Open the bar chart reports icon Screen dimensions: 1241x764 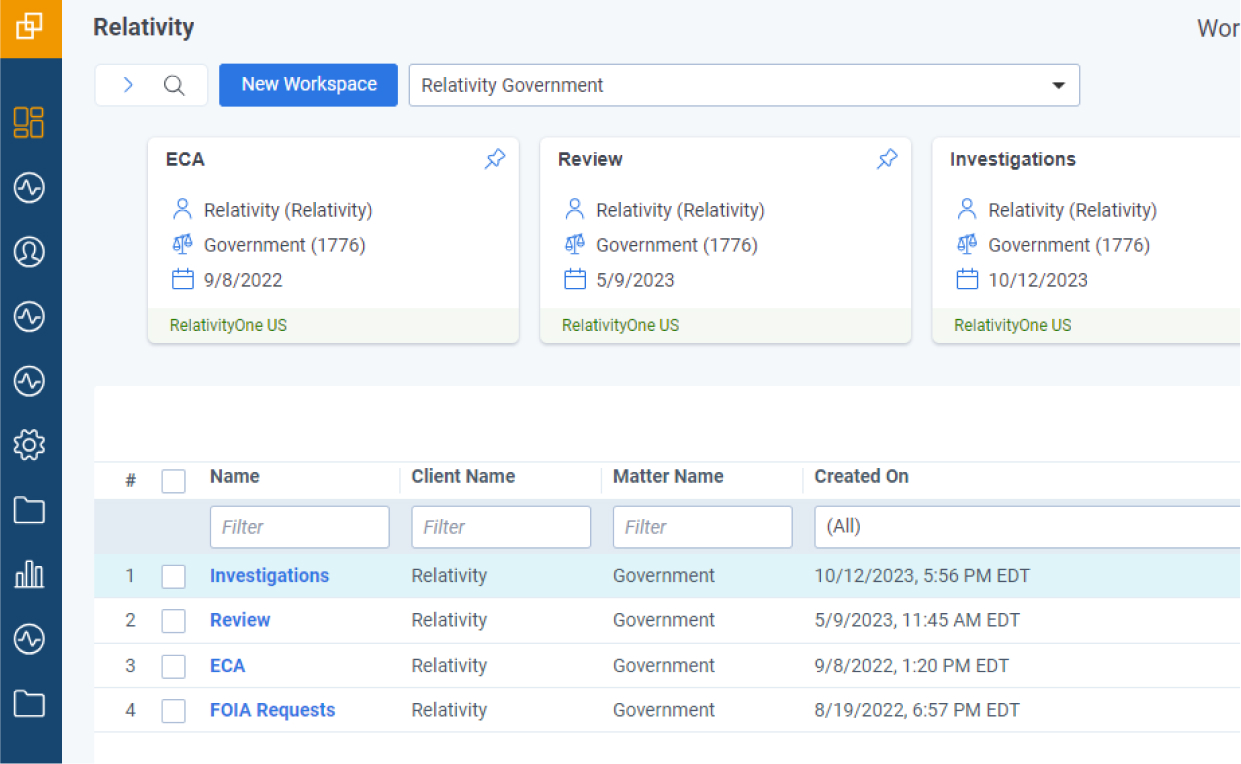(x=29, y=574)
